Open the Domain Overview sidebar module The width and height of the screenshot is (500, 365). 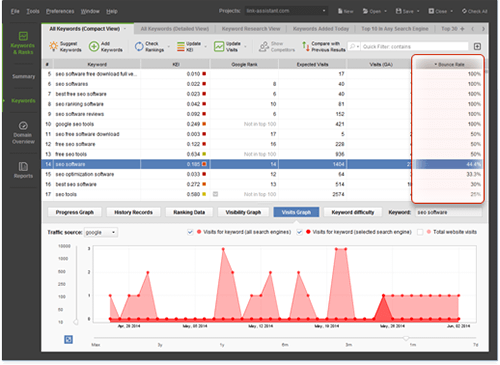click(23, 132)
